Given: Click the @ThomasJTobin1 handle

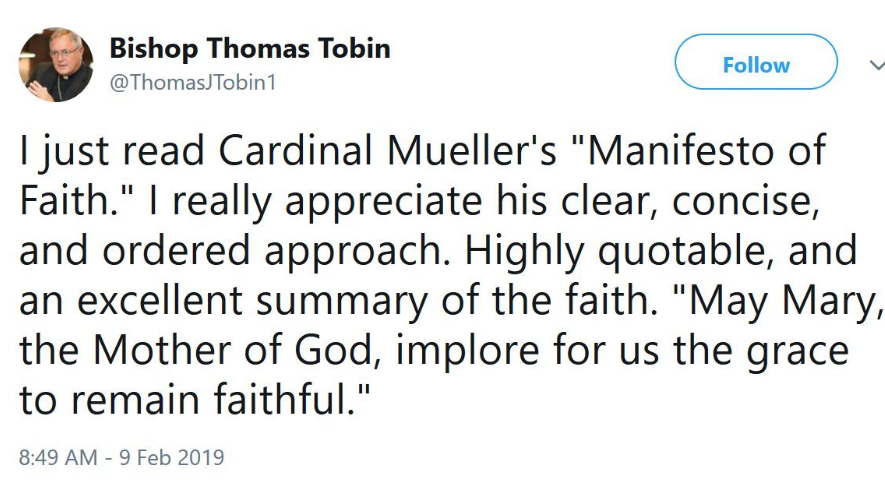Looking at the screenshot, I should coord(190,82).
